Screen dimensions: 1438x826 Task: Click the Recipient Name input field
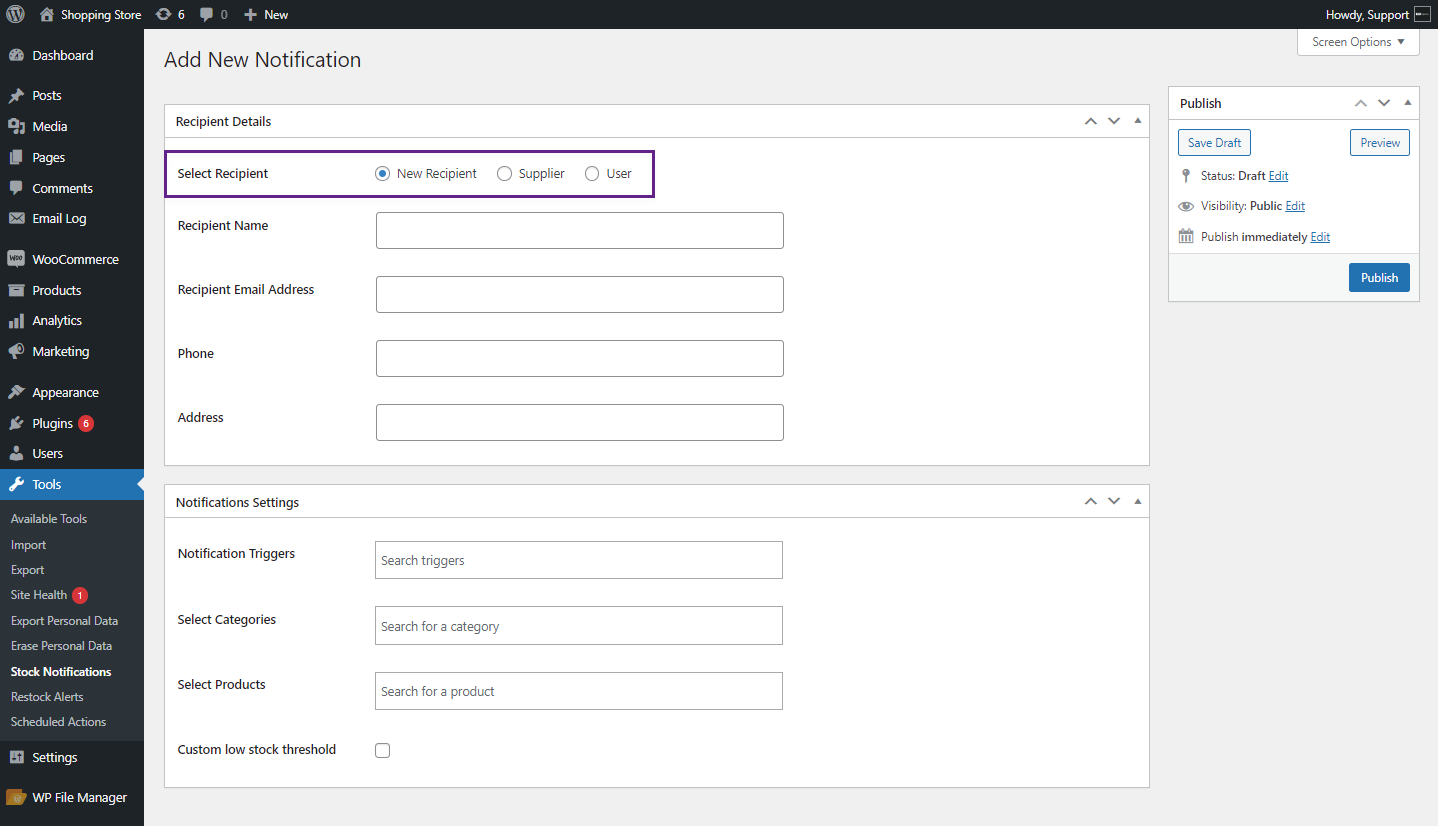[x=580, y=230]
